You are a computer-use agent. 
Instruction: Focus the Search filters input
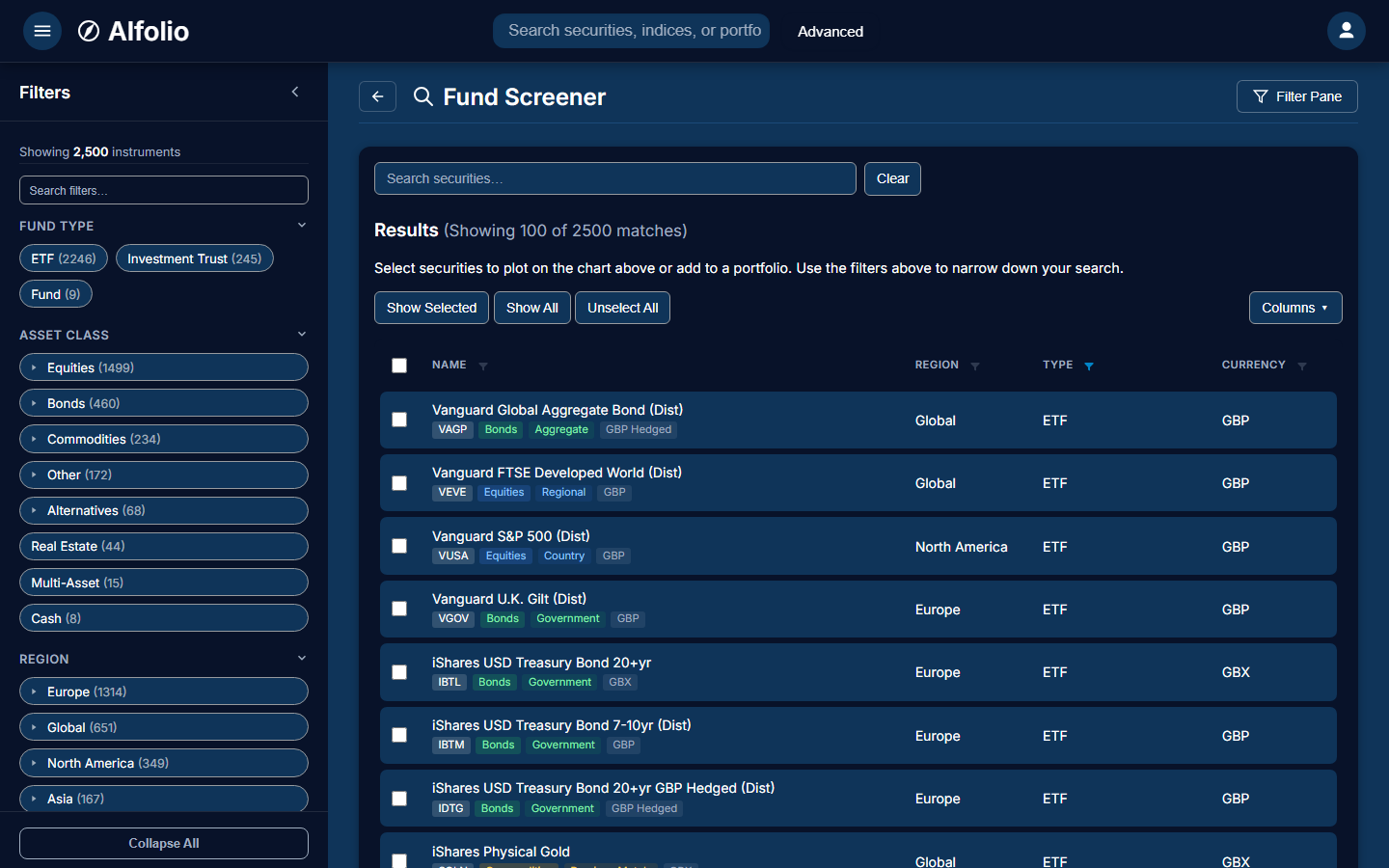(164, 190)
